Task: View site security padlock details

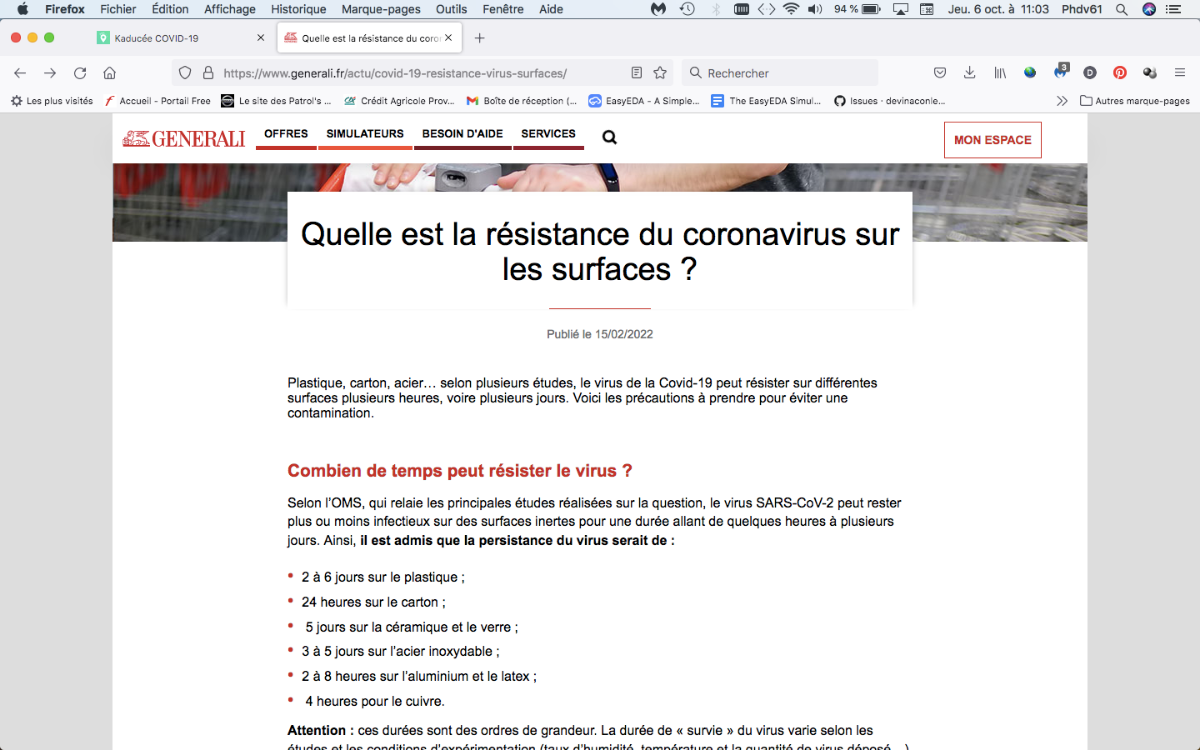Action: [208, 73]
